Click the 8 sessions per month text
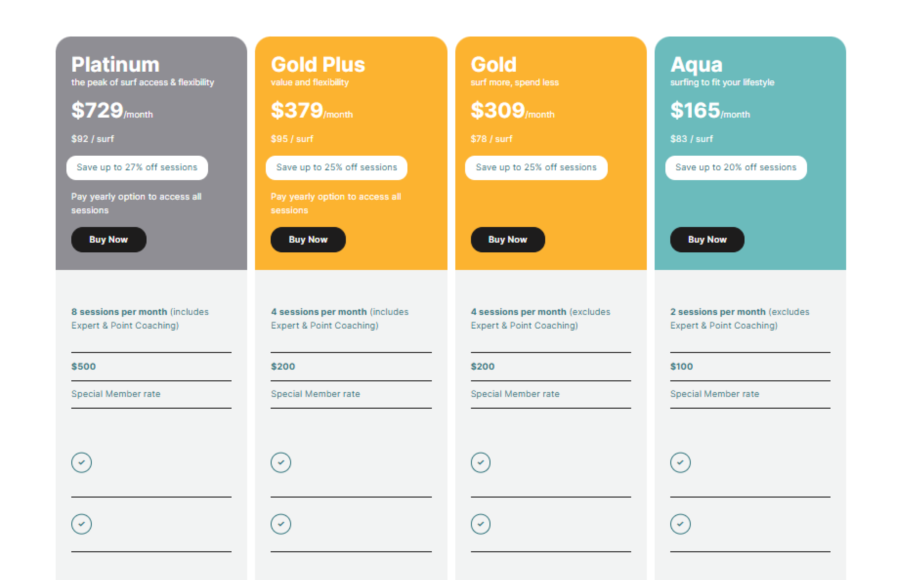Screen dimensions: 900x580 click(119, 312)
